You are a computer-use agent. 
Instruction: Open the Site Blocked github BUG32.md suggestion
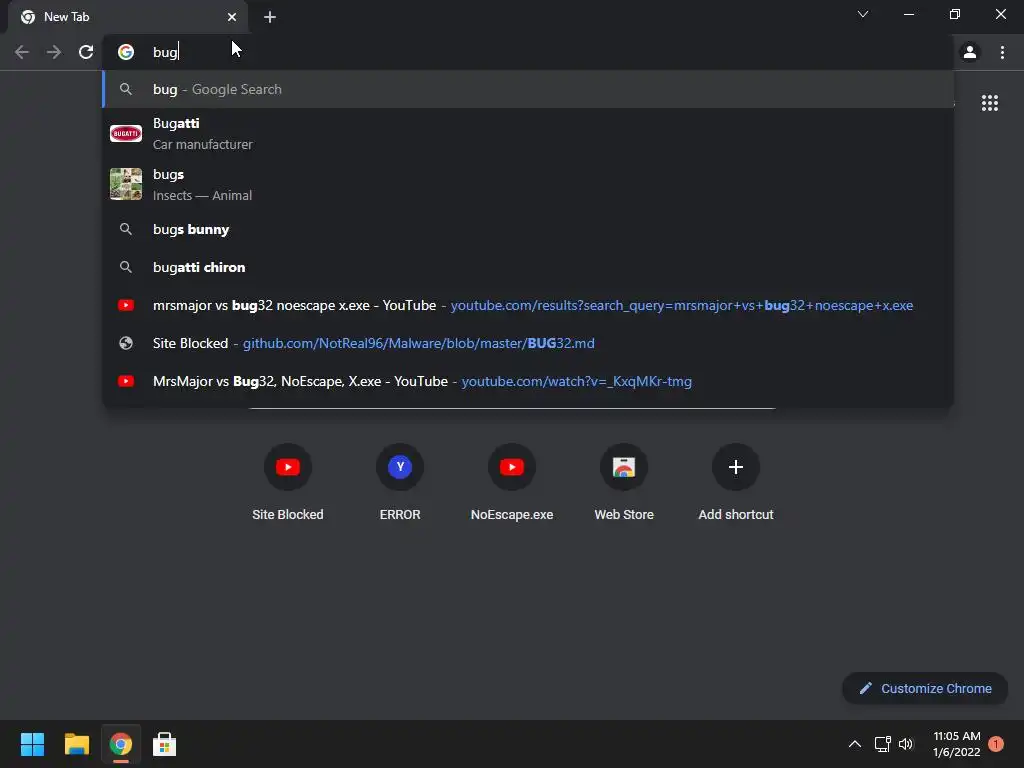point(528,343)
